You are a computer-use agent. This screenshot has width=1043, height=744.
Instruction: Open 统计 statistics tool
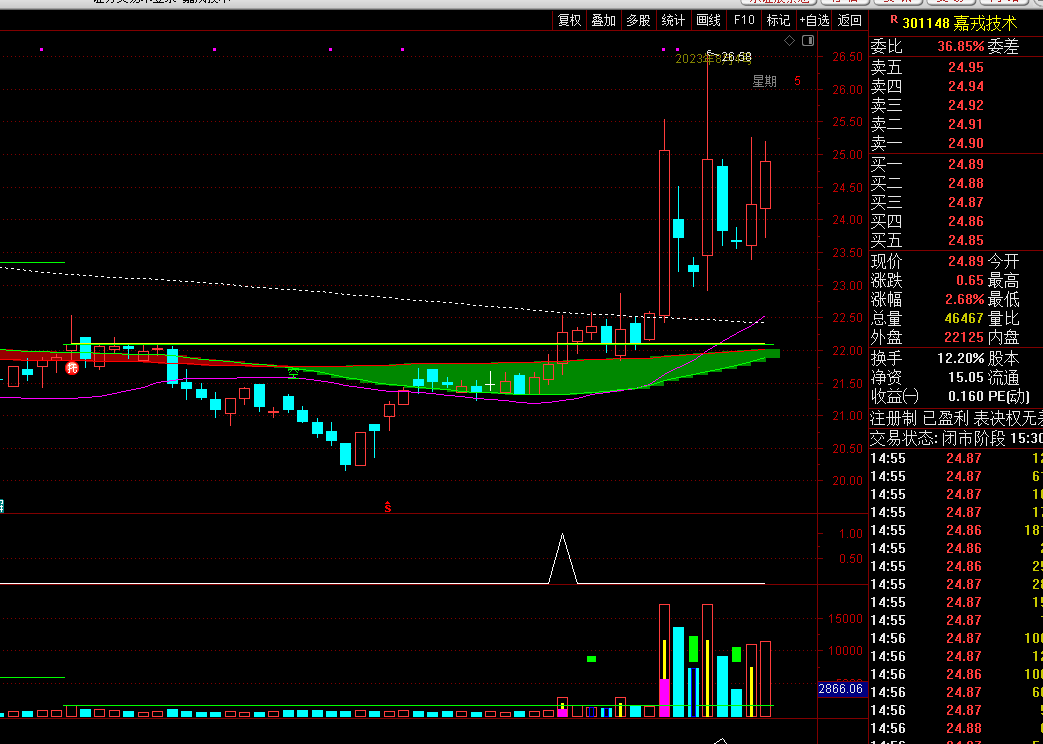tap(673, 21)
